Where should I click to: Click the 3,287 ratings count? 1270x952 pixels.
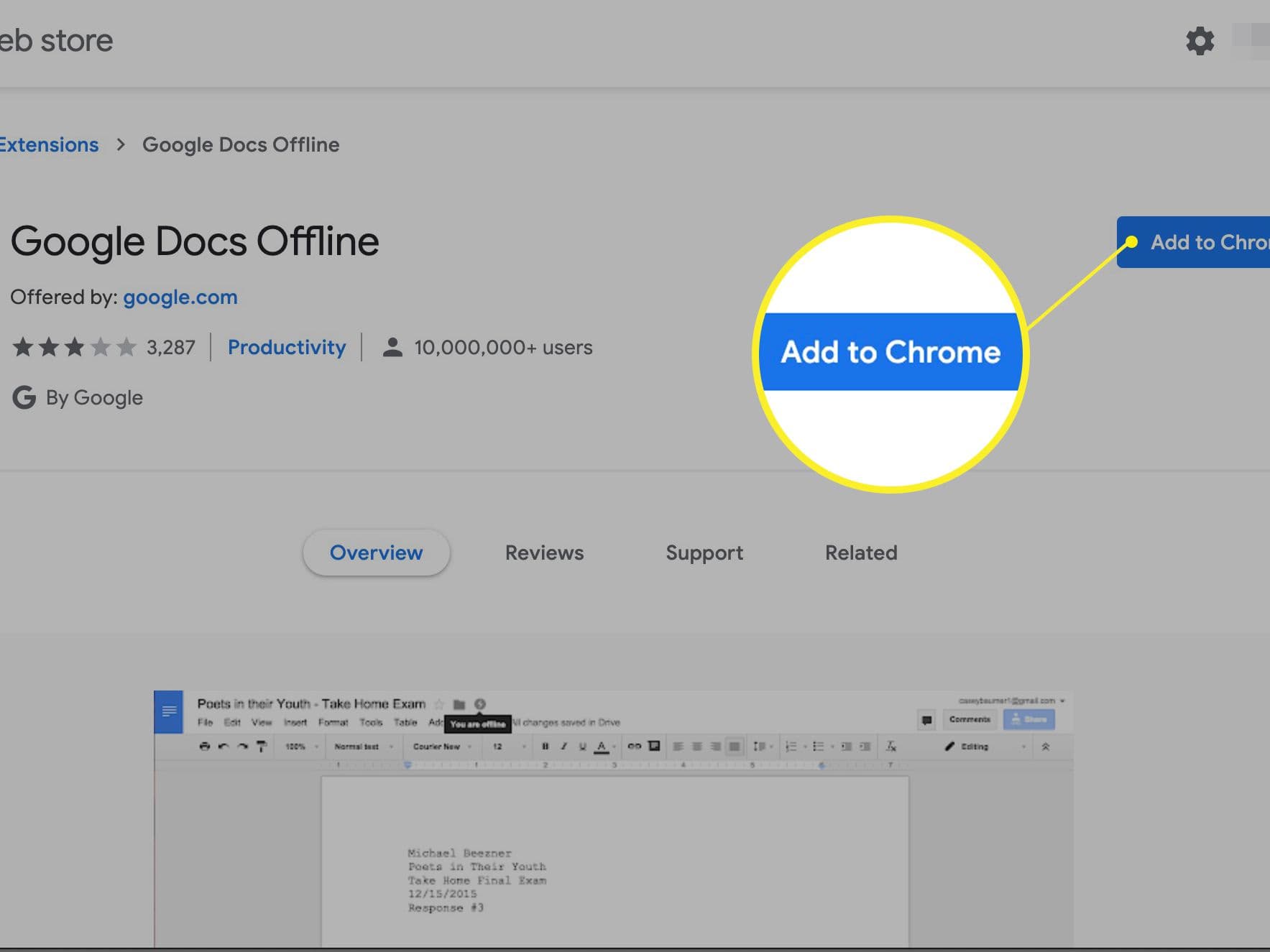tap(171, 348)
